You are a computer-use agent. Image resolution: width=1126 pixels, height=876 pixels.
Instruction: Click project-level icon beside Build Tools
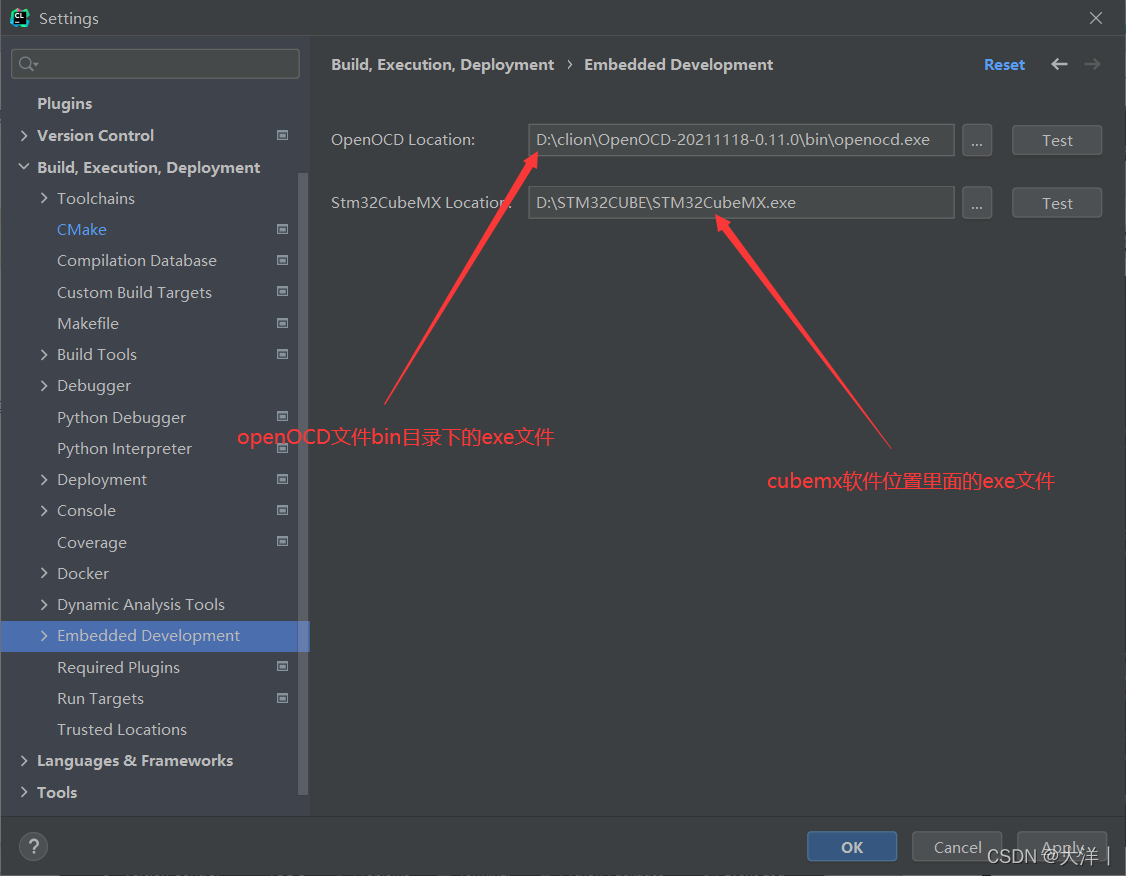[283, 354]
